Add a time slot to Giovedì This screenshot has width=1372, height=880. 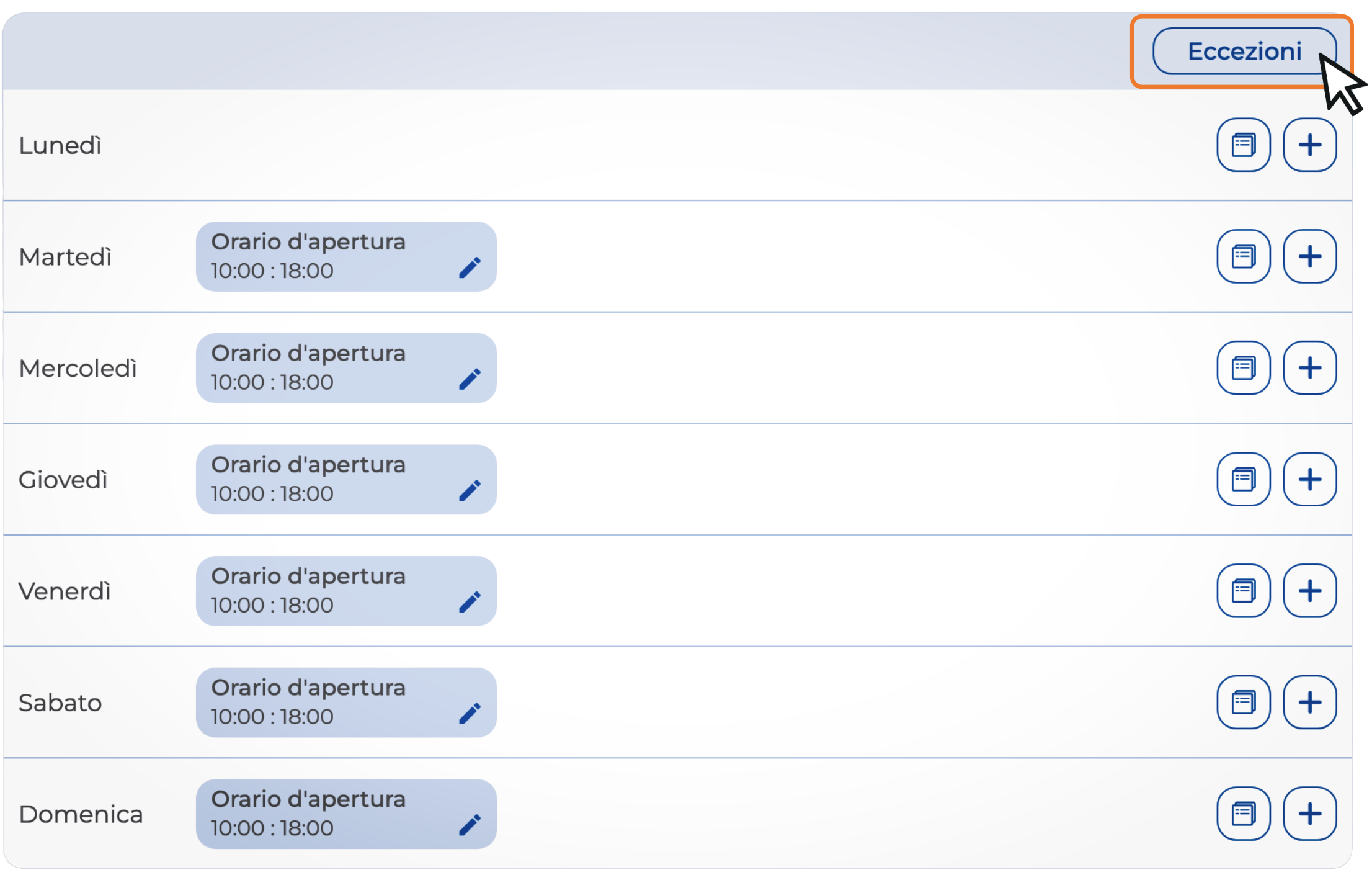[1309, 479]
